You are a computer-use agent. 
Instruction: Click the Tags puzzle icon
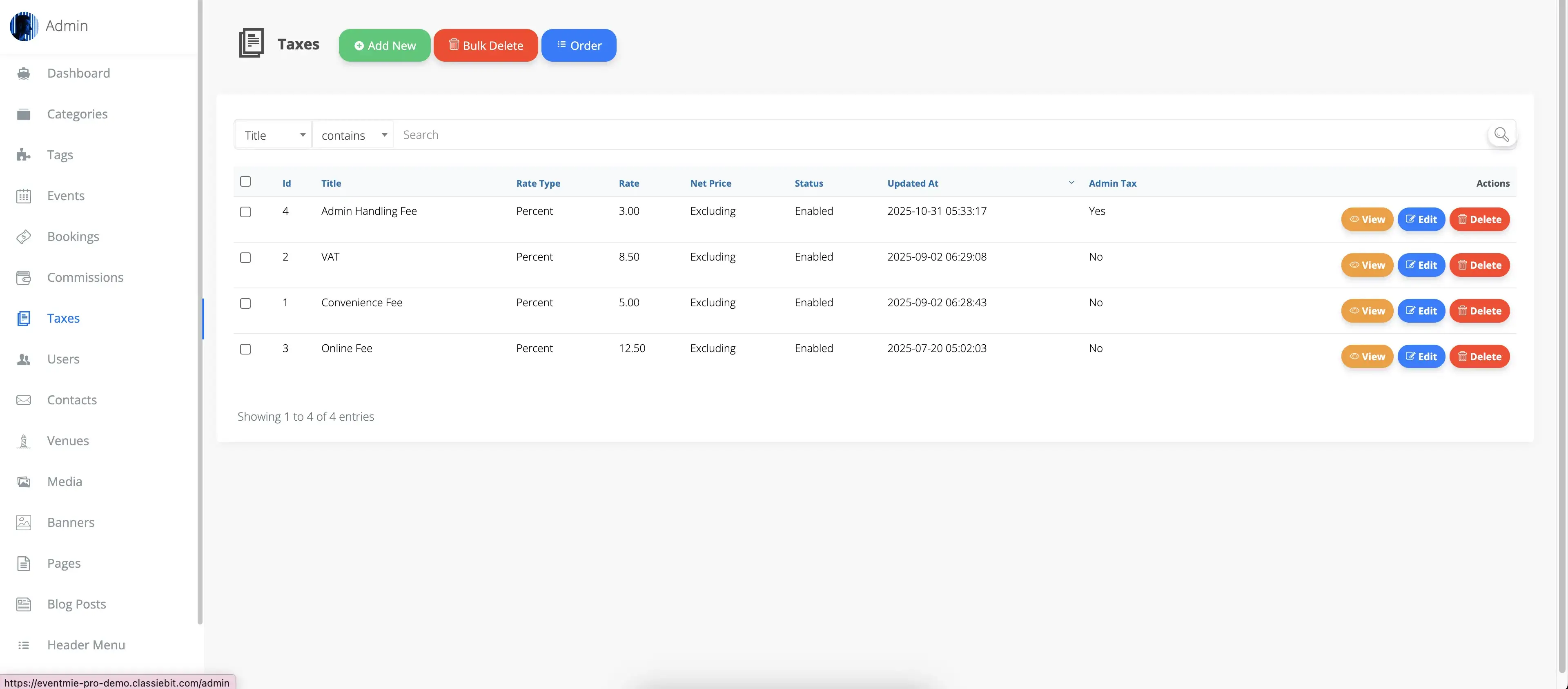click(x=24, y=155)
